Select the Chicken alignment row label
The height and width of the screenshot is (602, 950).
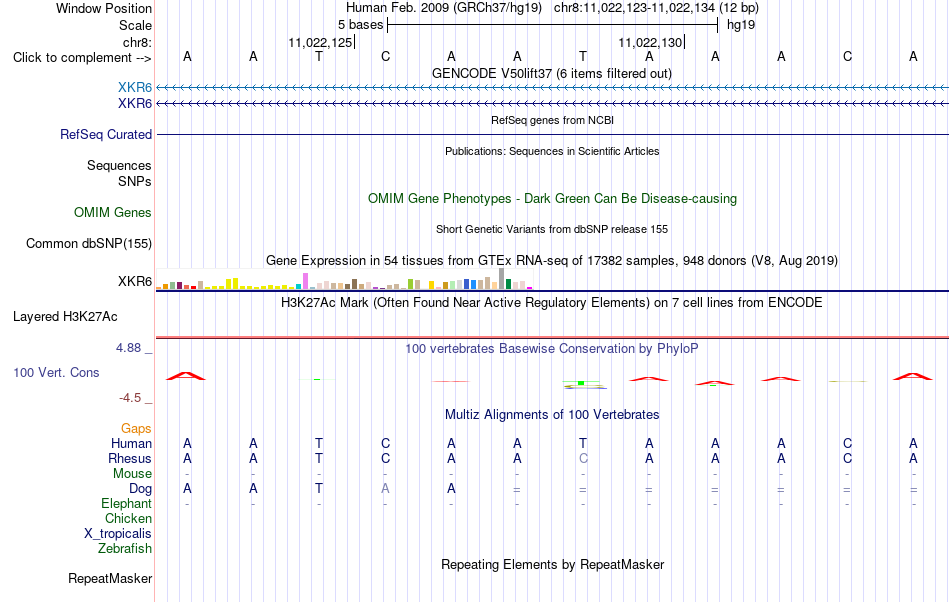128,518
